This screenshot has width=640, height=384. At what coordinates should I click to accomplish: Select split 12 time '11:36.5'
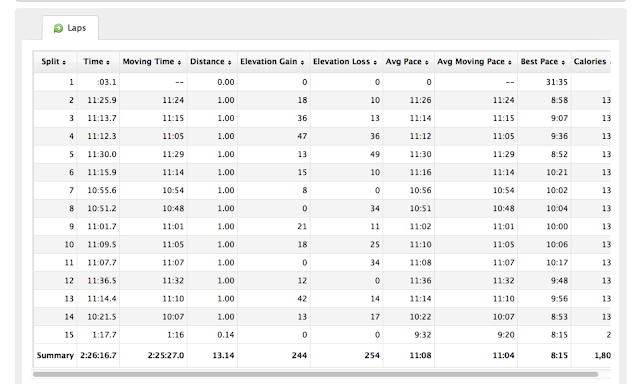tap(102, 280)
